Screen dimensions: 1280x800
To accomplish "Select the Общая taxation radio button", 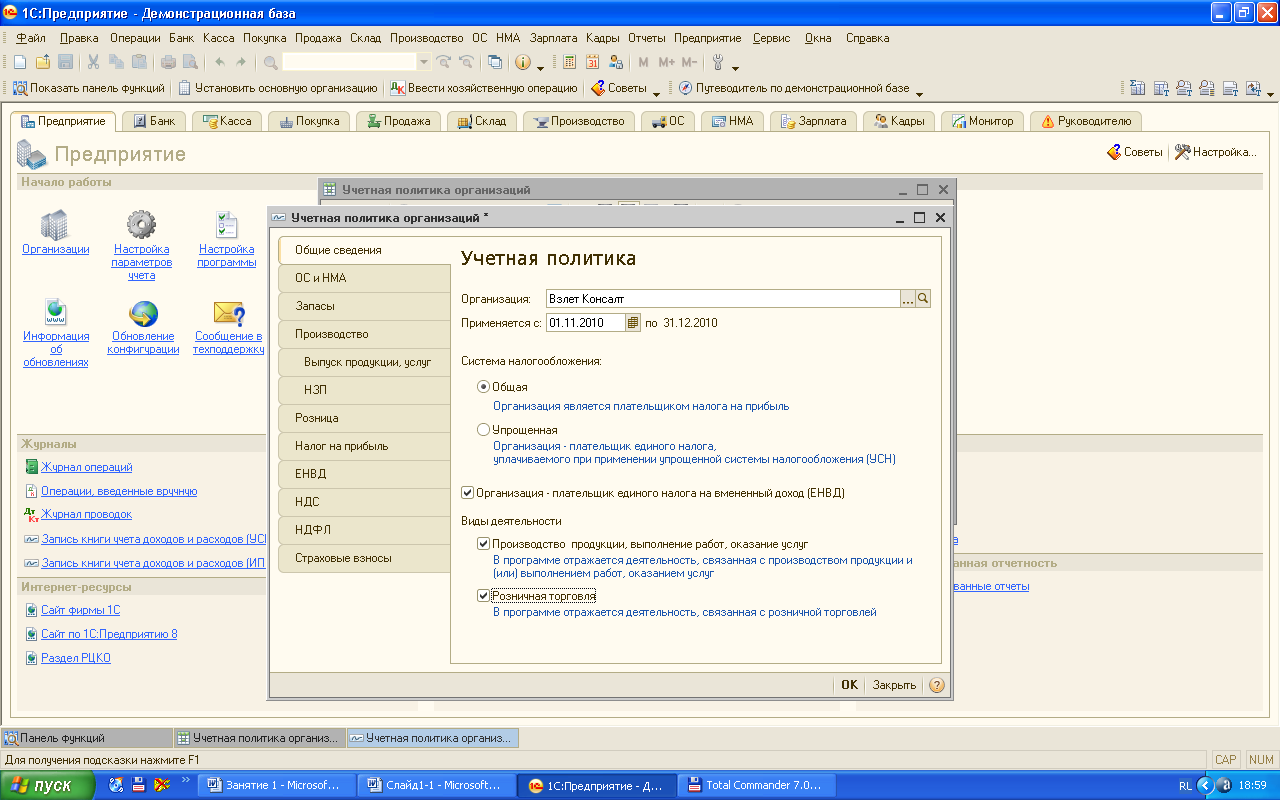I will tap(484, 387).
